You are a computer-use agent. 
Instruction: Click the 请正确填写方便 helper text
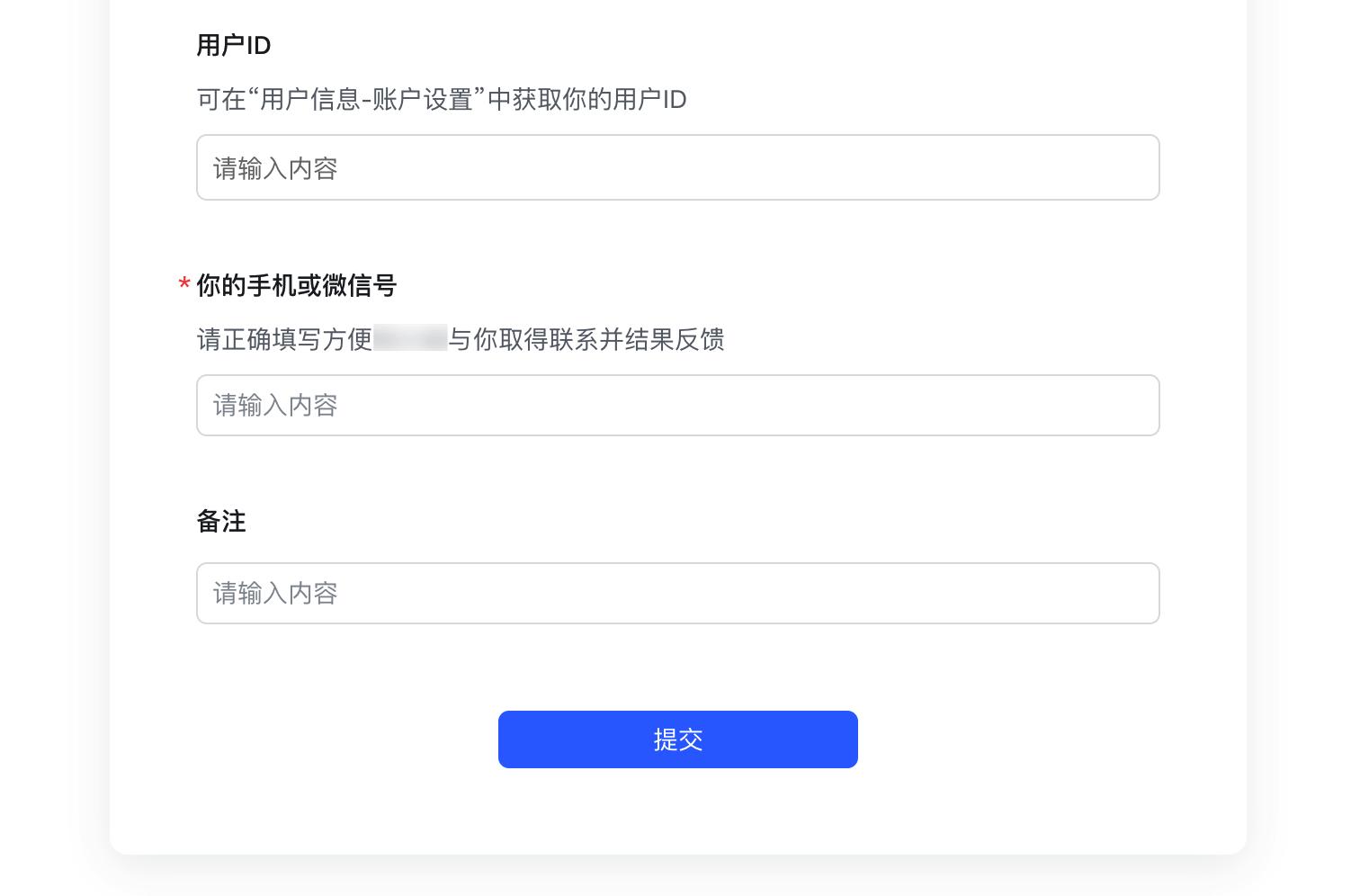point(284,339)
